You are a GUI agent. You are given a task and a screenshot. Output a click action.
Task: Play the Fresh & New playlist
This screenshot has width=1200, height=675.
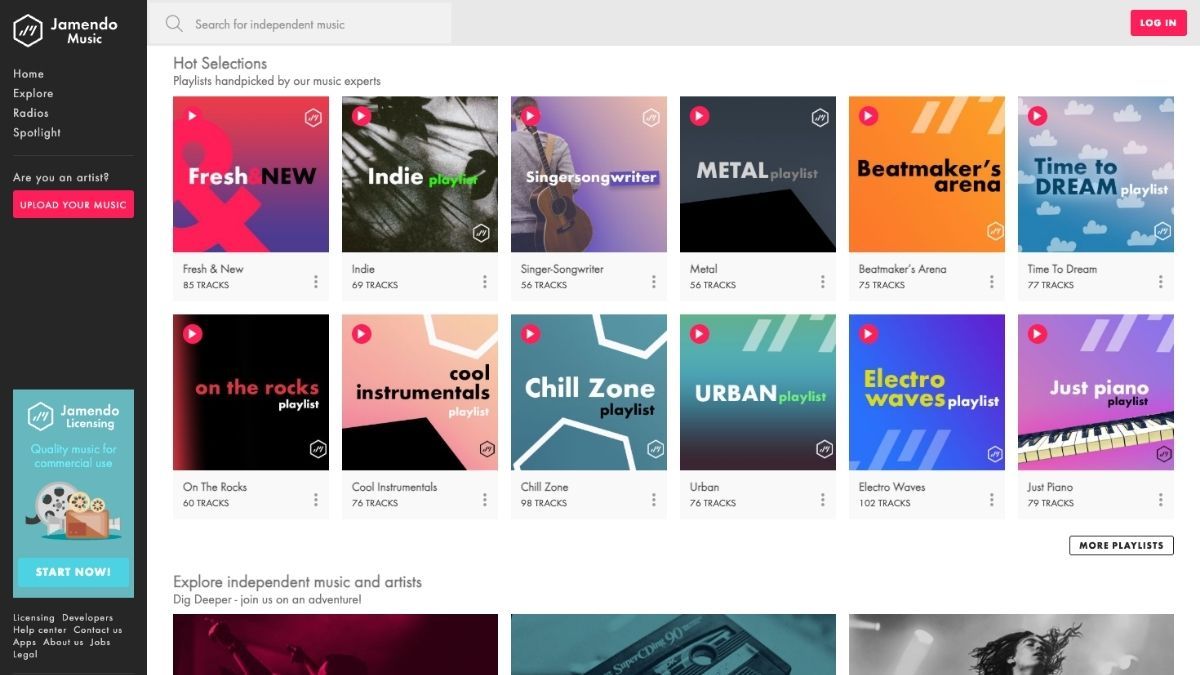click(x=192, y=116)
